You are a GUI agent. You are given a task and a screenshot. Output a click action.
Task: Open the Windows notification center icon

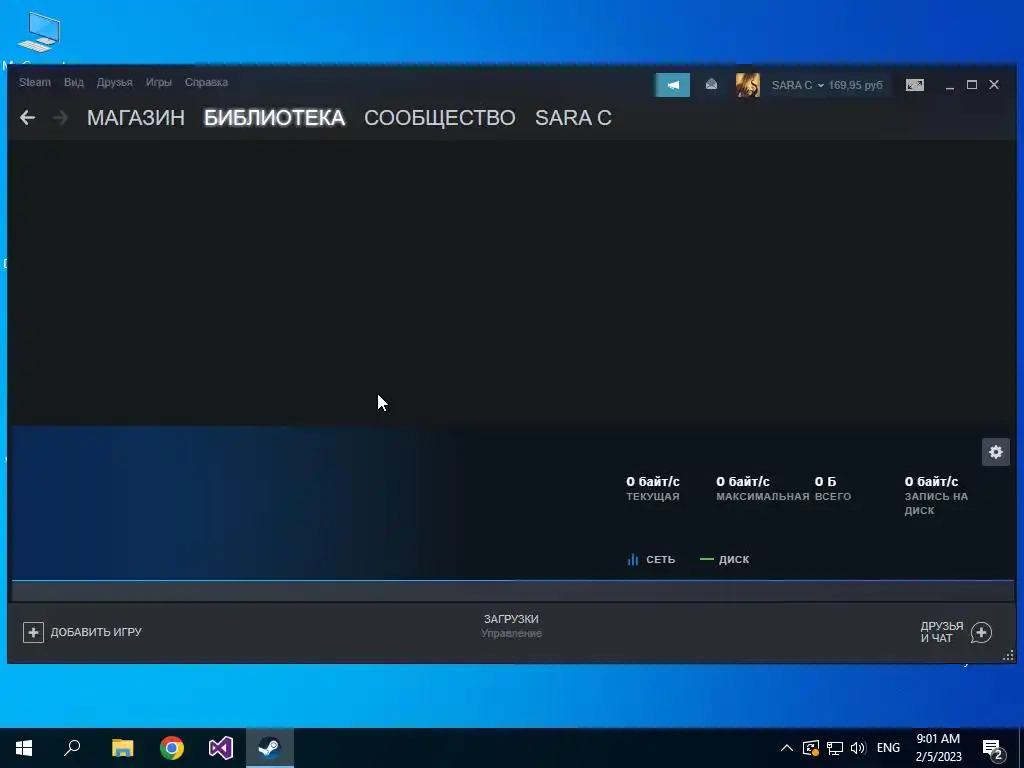tap(993, 749)
